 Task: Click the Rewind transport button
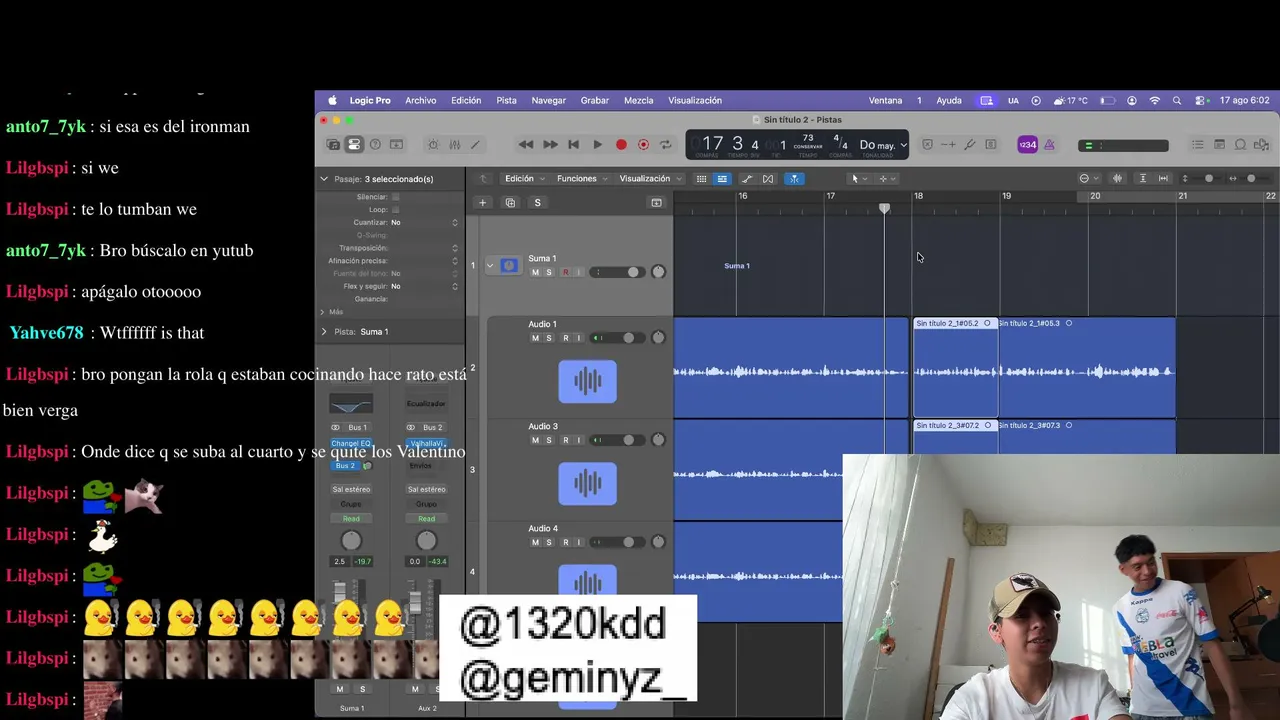coord(526,145)
